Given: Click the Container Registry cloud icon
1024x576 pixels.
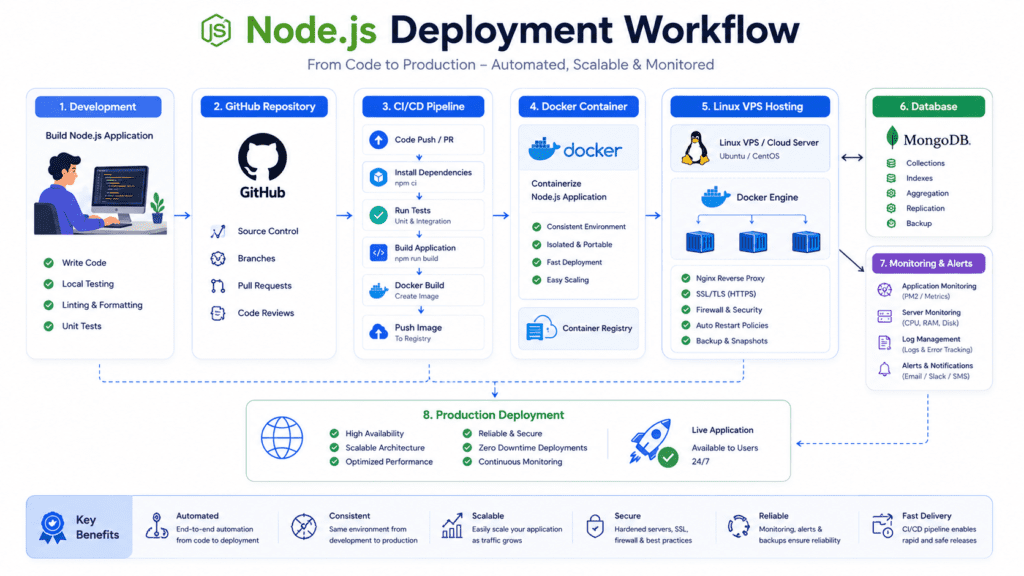Looking at the screenshot, I should (541, 328).
